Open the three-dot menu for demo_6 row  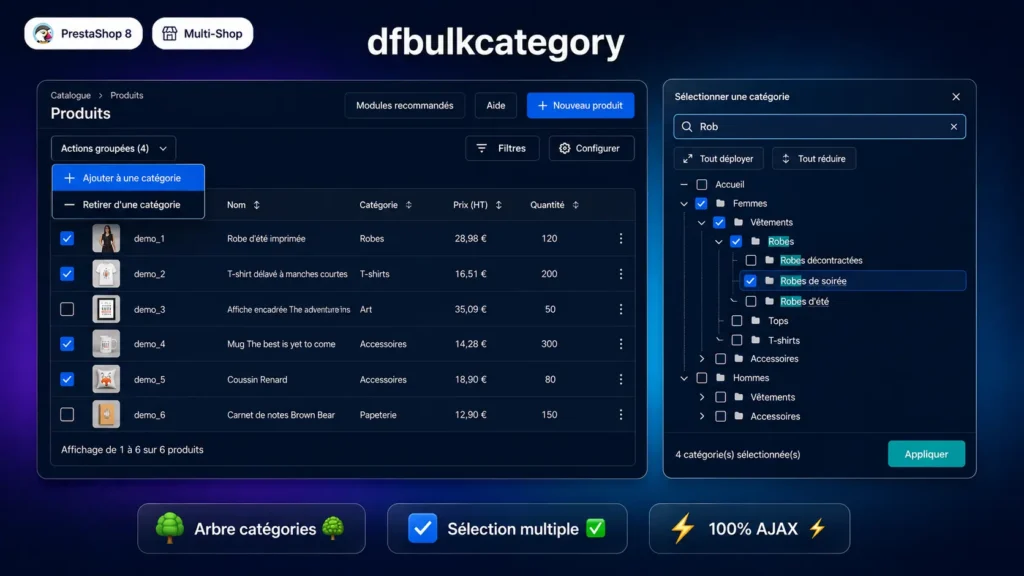click(x=620, y=414)
